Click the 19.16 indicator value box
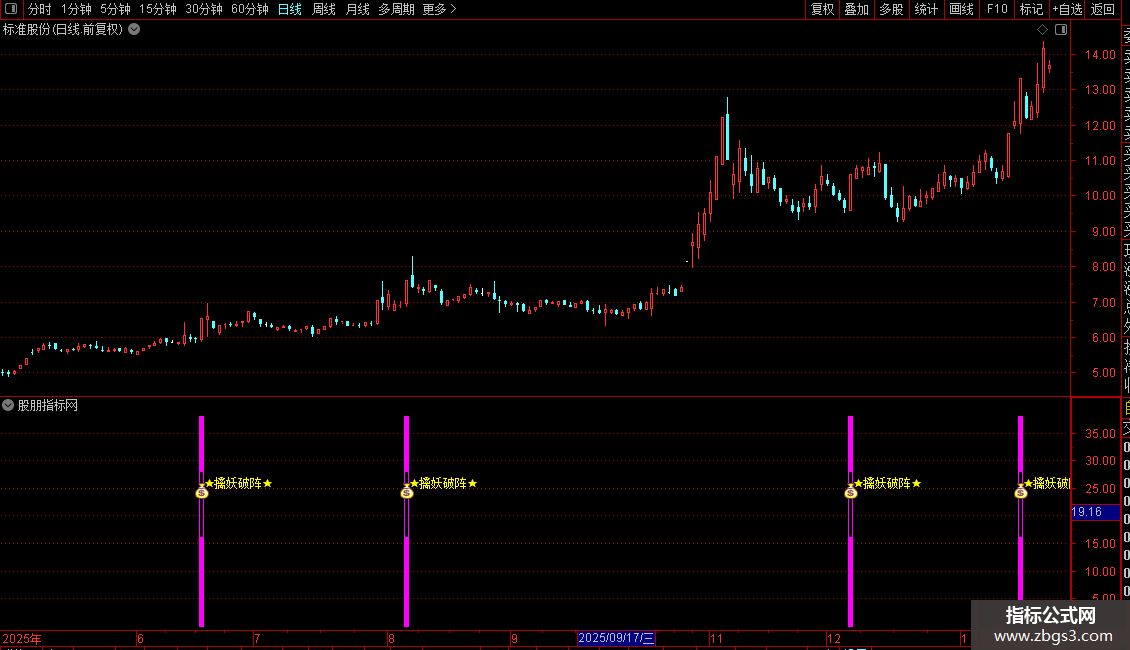Viewport: 1130px width, 650px height. point(1095,512)
